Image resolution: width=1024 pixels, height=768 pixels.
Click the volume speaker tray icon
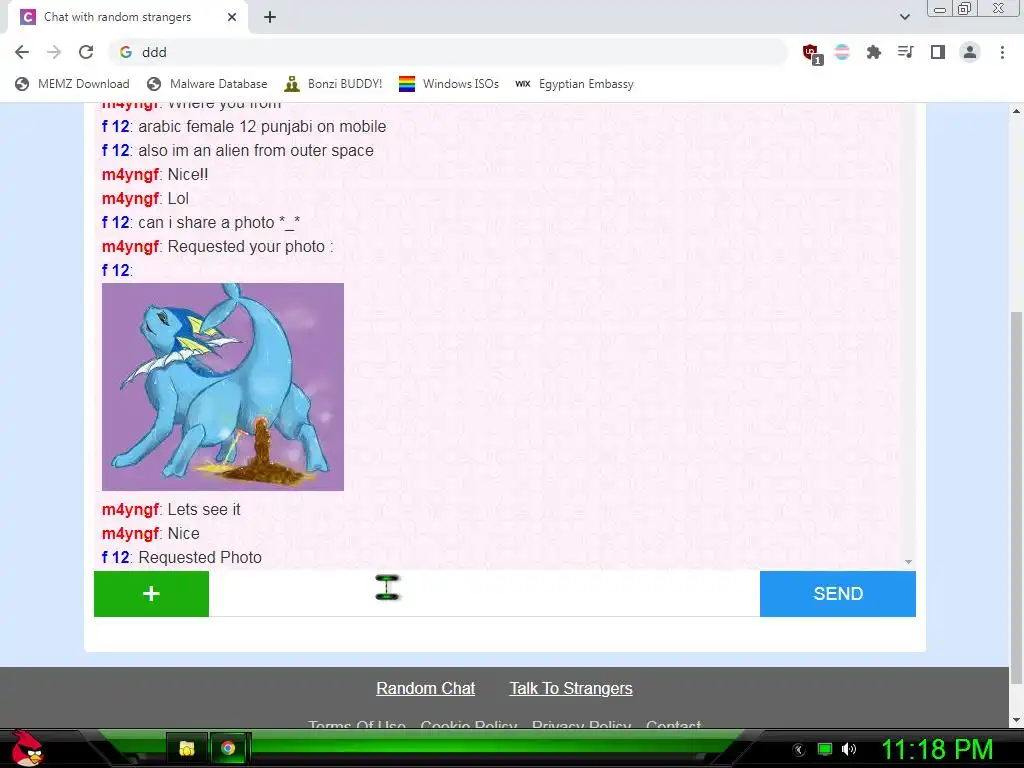coord(849,749)
